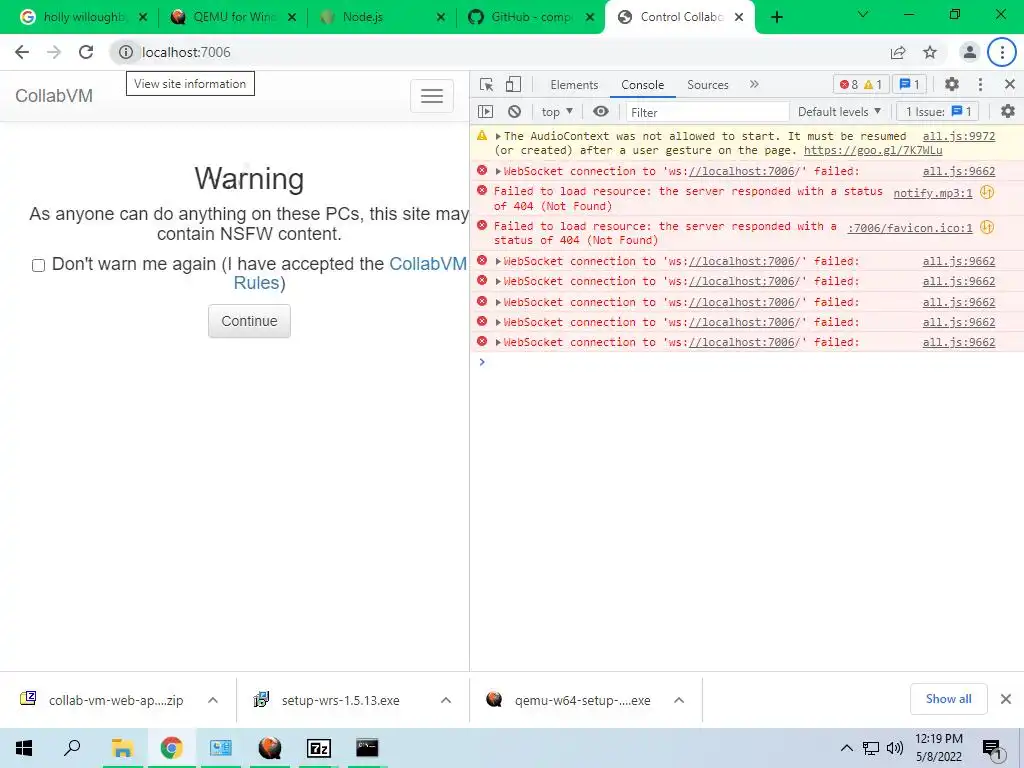Viewport: 1024px width, 768px height.
Task: Open the CollabVM hamburger menu
Action: click(x=432, y=96)
